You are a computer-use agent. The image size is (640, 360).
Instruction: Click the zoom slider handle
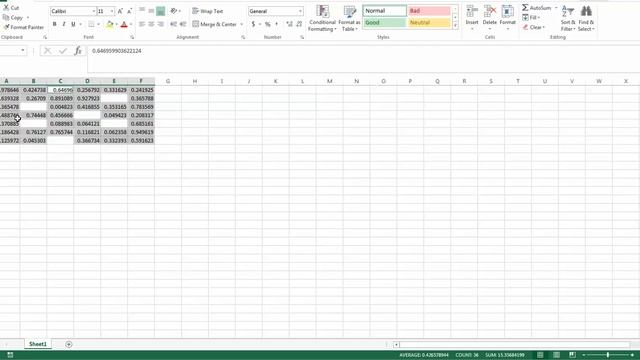(608, 355)
